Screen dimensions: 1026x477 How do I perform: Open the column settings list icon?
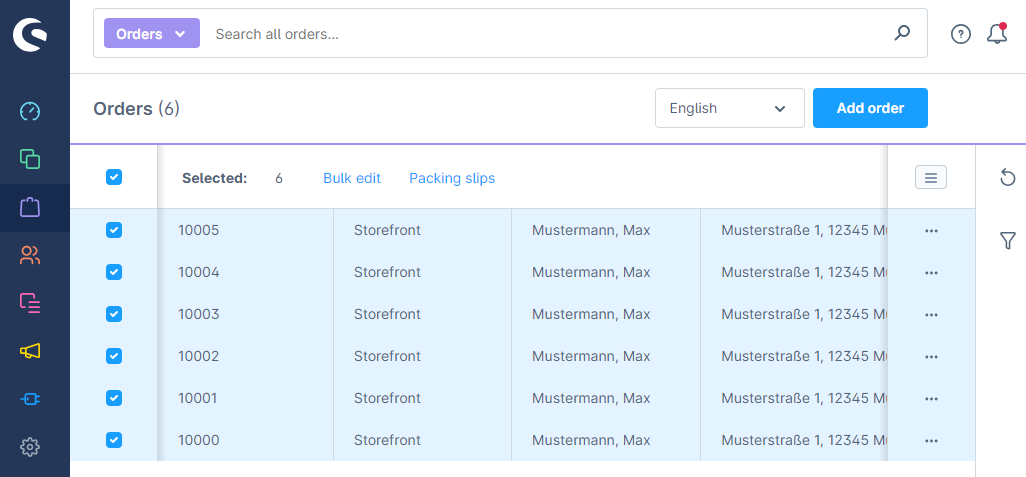pos(930,177)
